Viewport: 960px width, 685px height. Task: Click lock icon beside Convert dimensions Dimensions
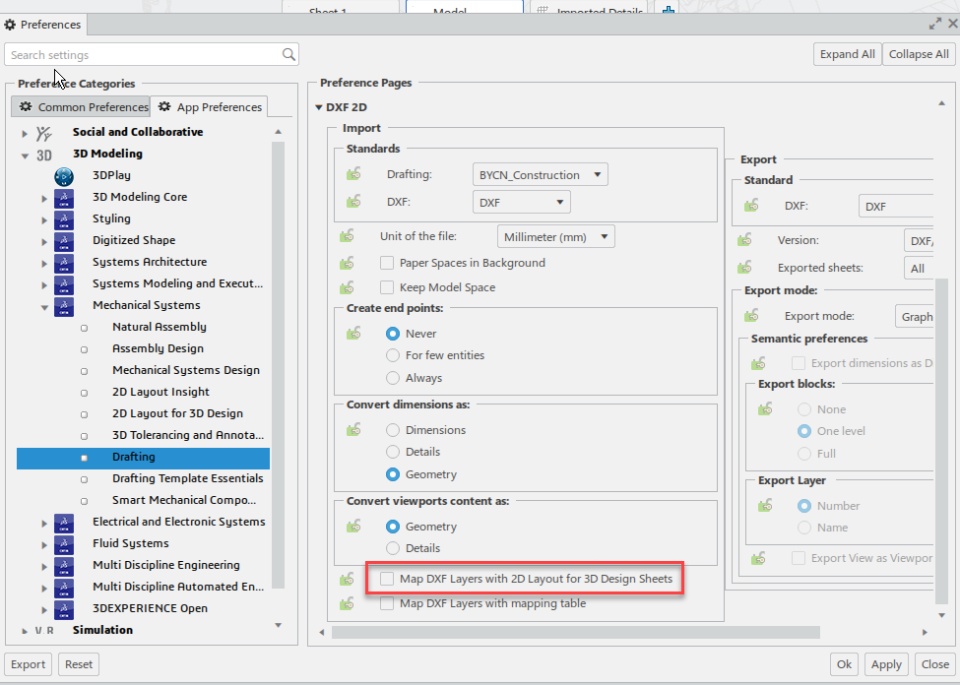353,430
